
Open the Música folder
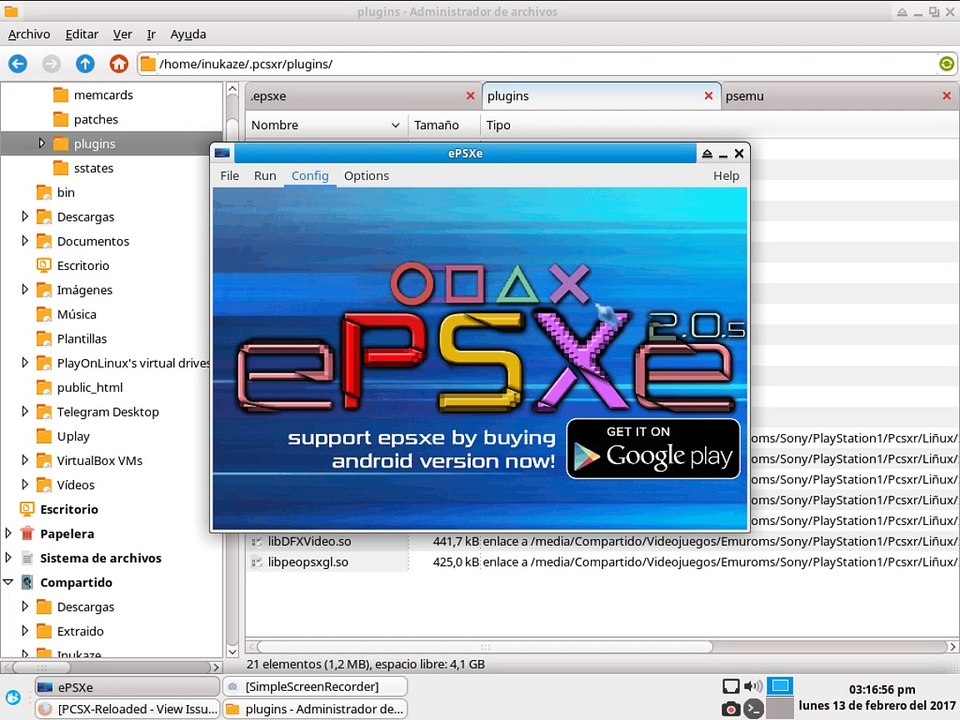pos(77,314)
